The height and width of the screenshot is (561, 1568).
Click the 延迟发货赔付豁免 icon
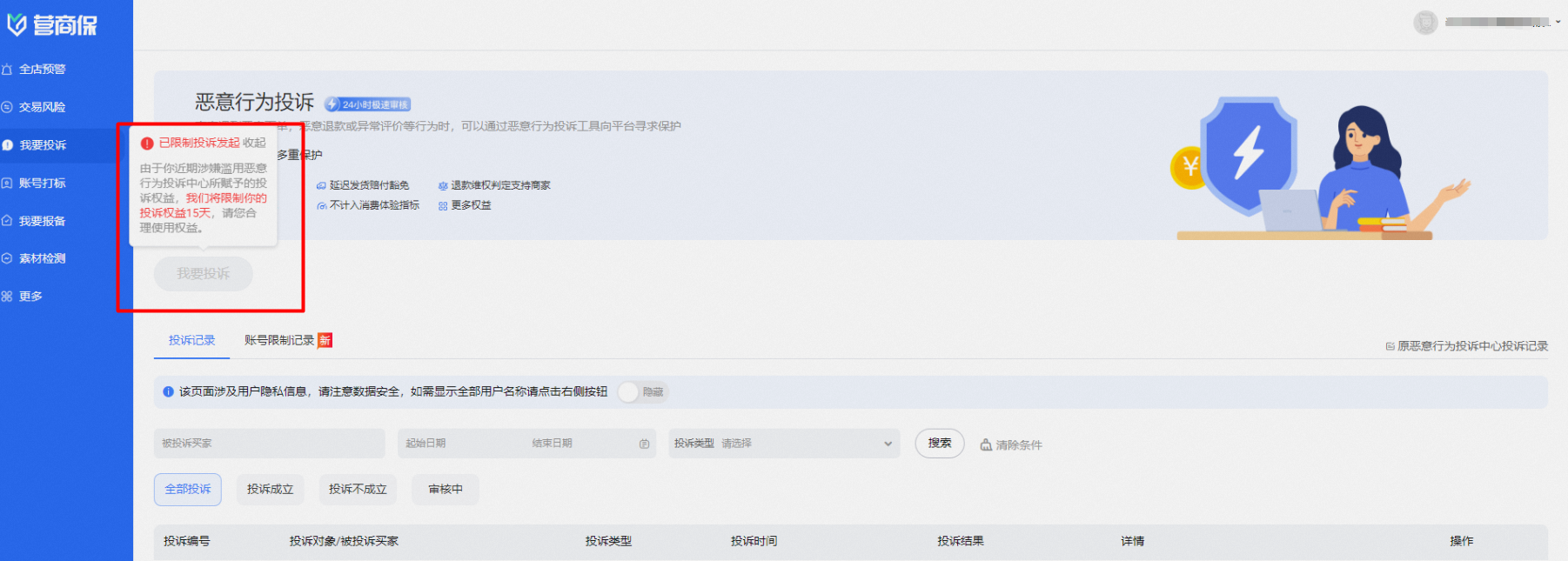click(321, 185)
